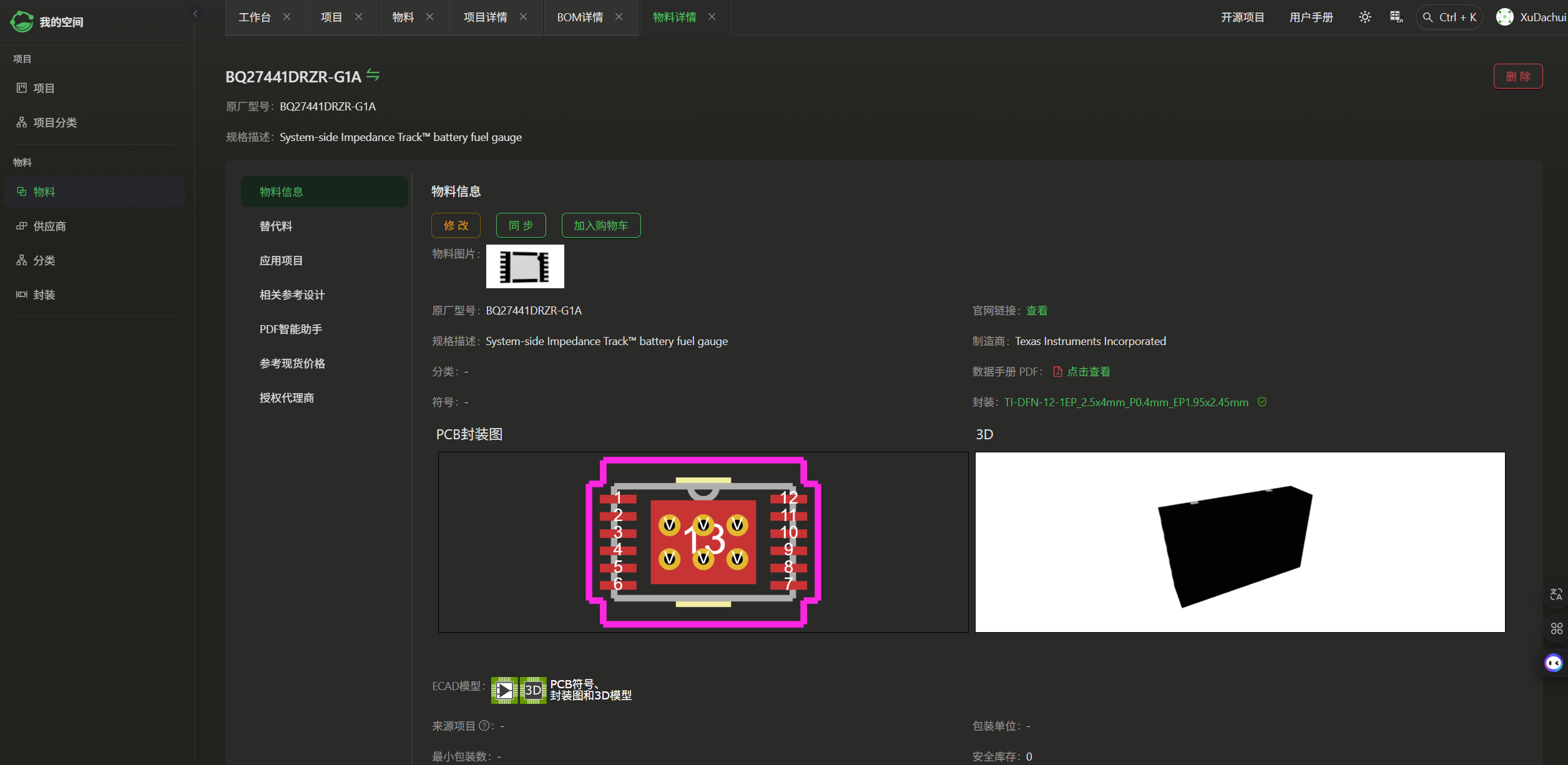
Task: Open datasheet via 点击查看 link
Action: pyautogui.click(x=1088, y=371)
